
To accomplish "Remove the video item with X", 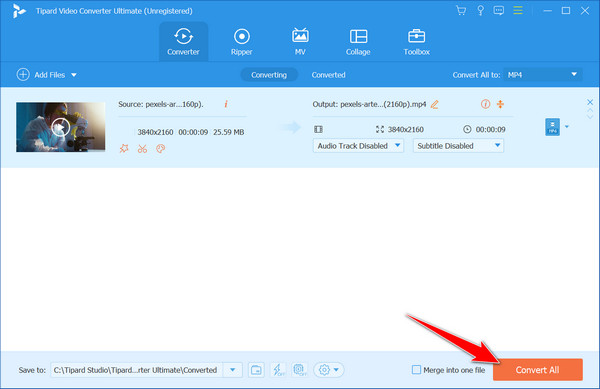I will tap(590, 102).
